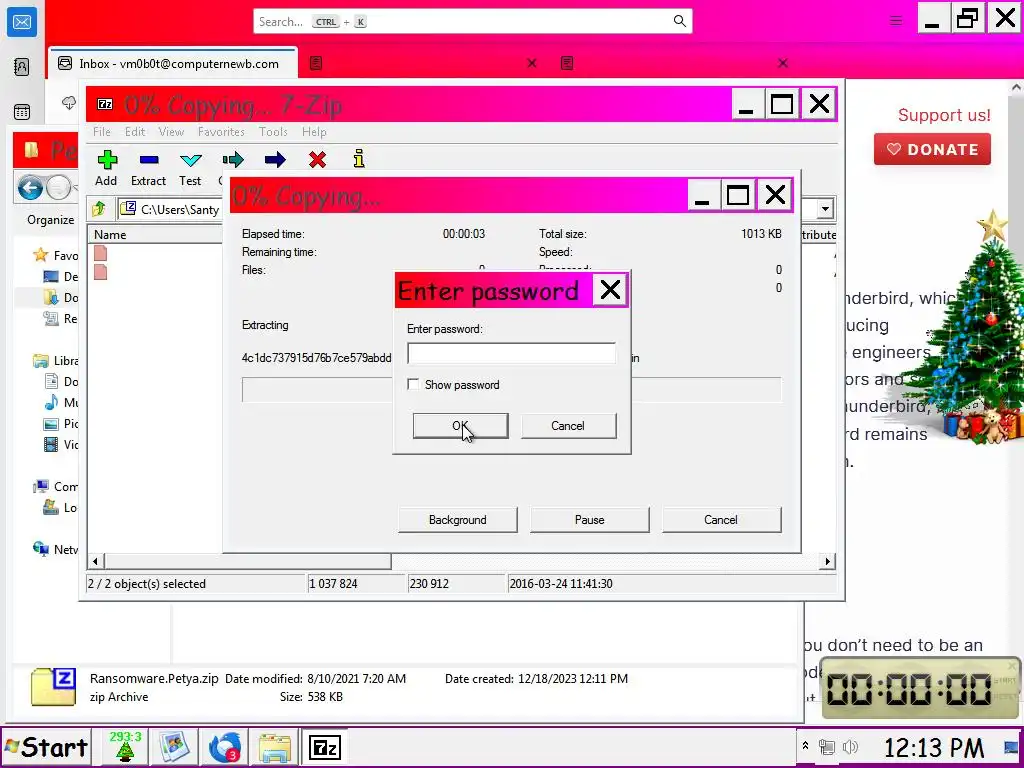This screenshot has width=1024, height=768.
Task: Click the Thunderbird search box
Action: 473,22
